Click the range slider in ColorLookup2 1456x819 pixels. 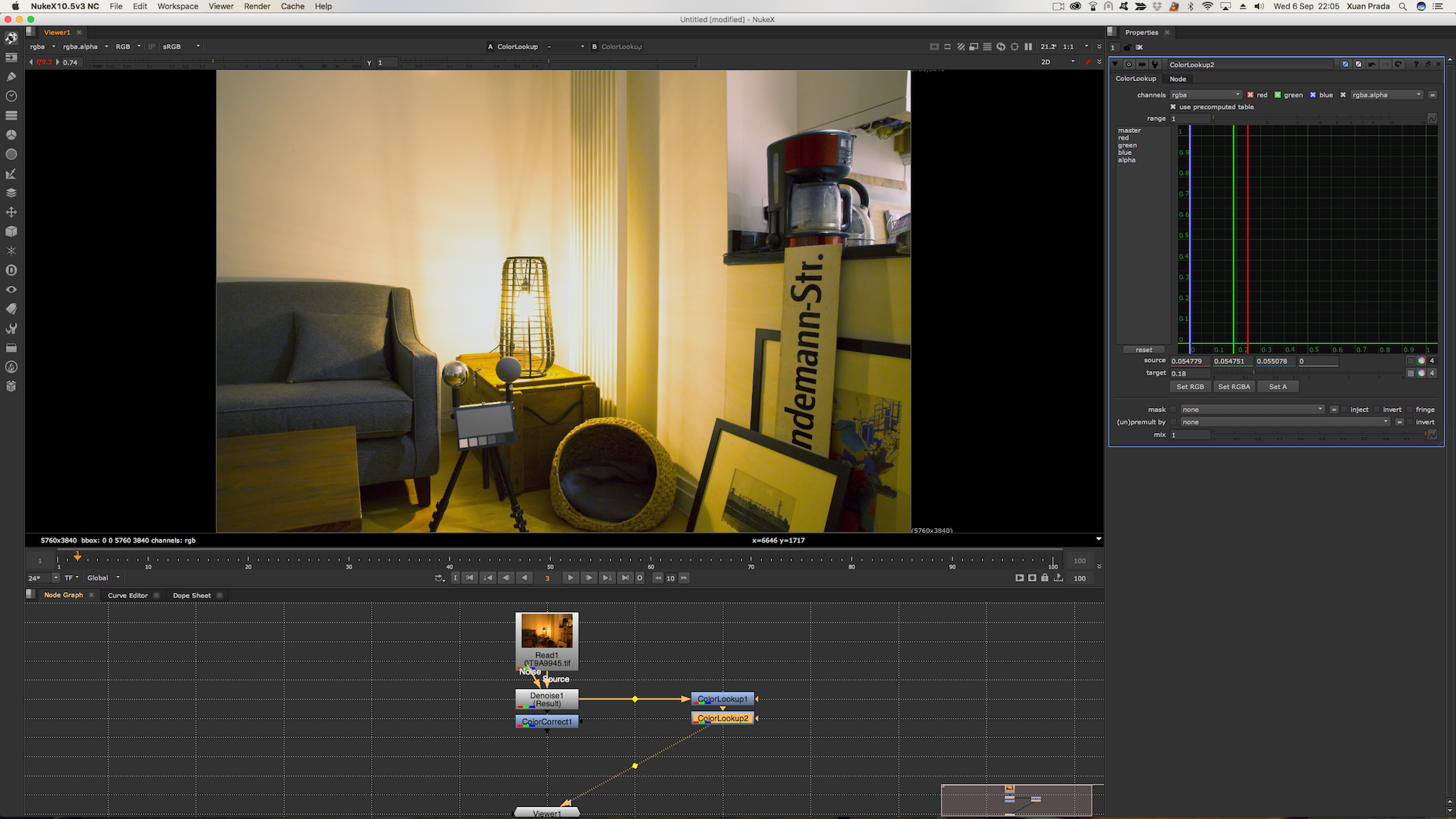point(1319,119)
